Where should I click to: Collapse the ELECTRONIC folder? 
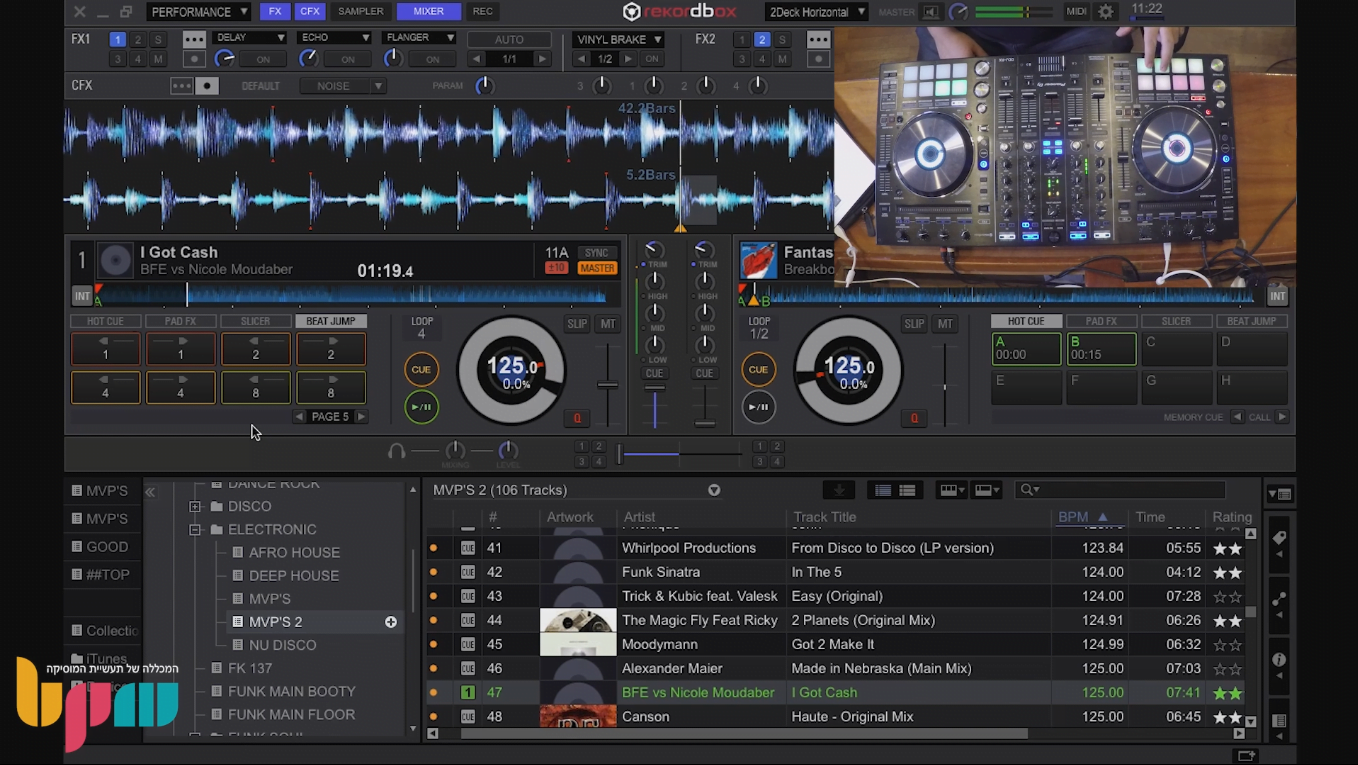(195, 529)
